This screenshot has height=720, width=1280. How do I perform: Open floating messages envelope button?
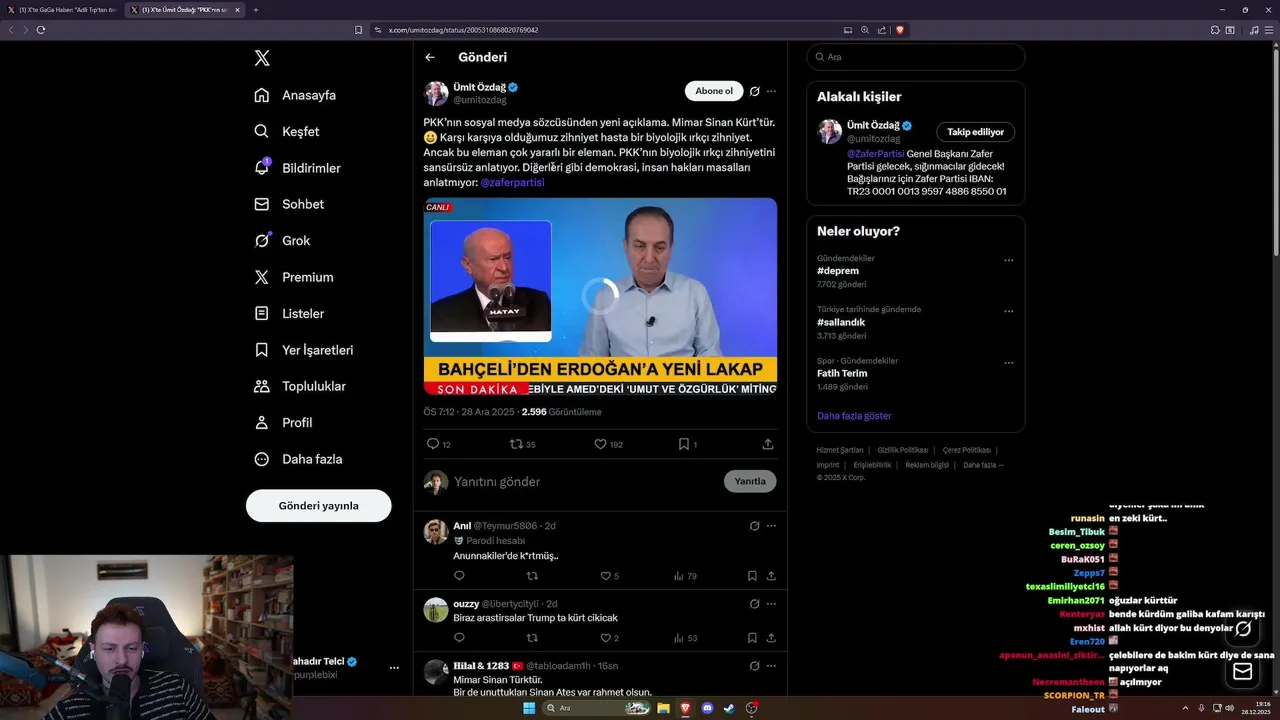click(x=1243, y=671)
